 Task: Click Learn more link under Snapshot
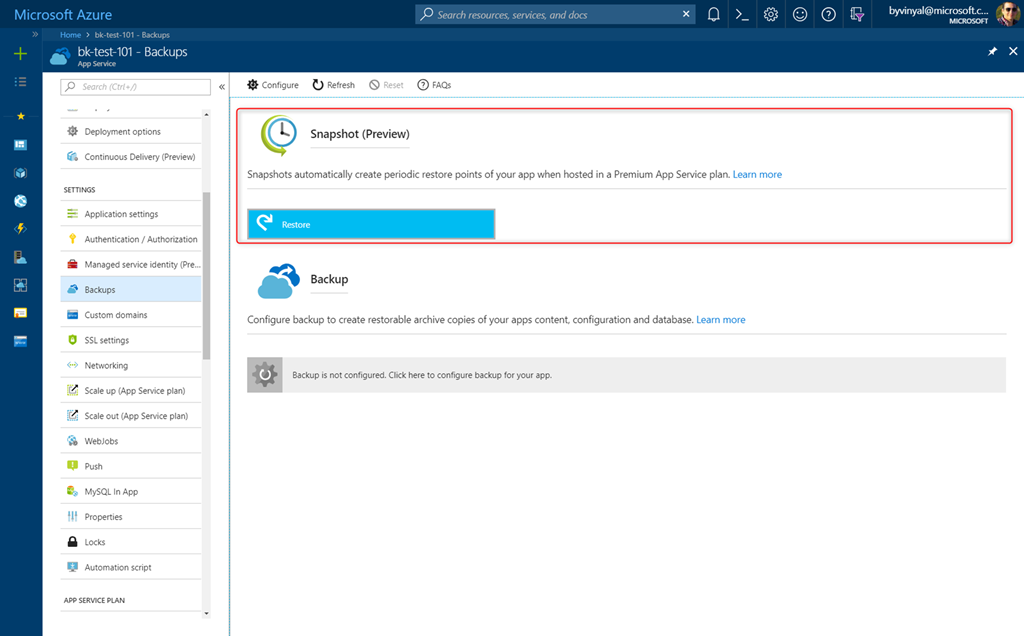757,174
